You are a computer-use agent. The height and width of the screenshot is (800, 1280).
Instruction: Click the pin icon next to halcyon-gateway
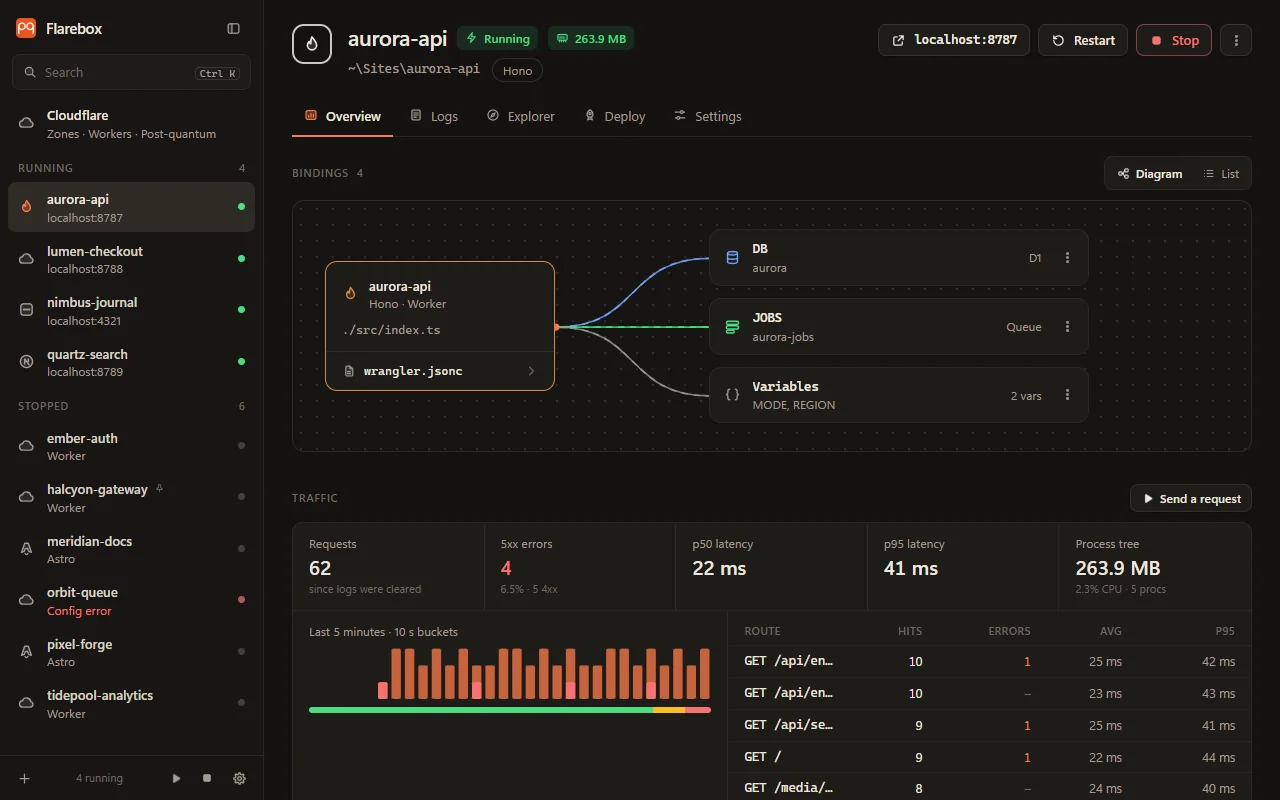[x=160, y=489]
